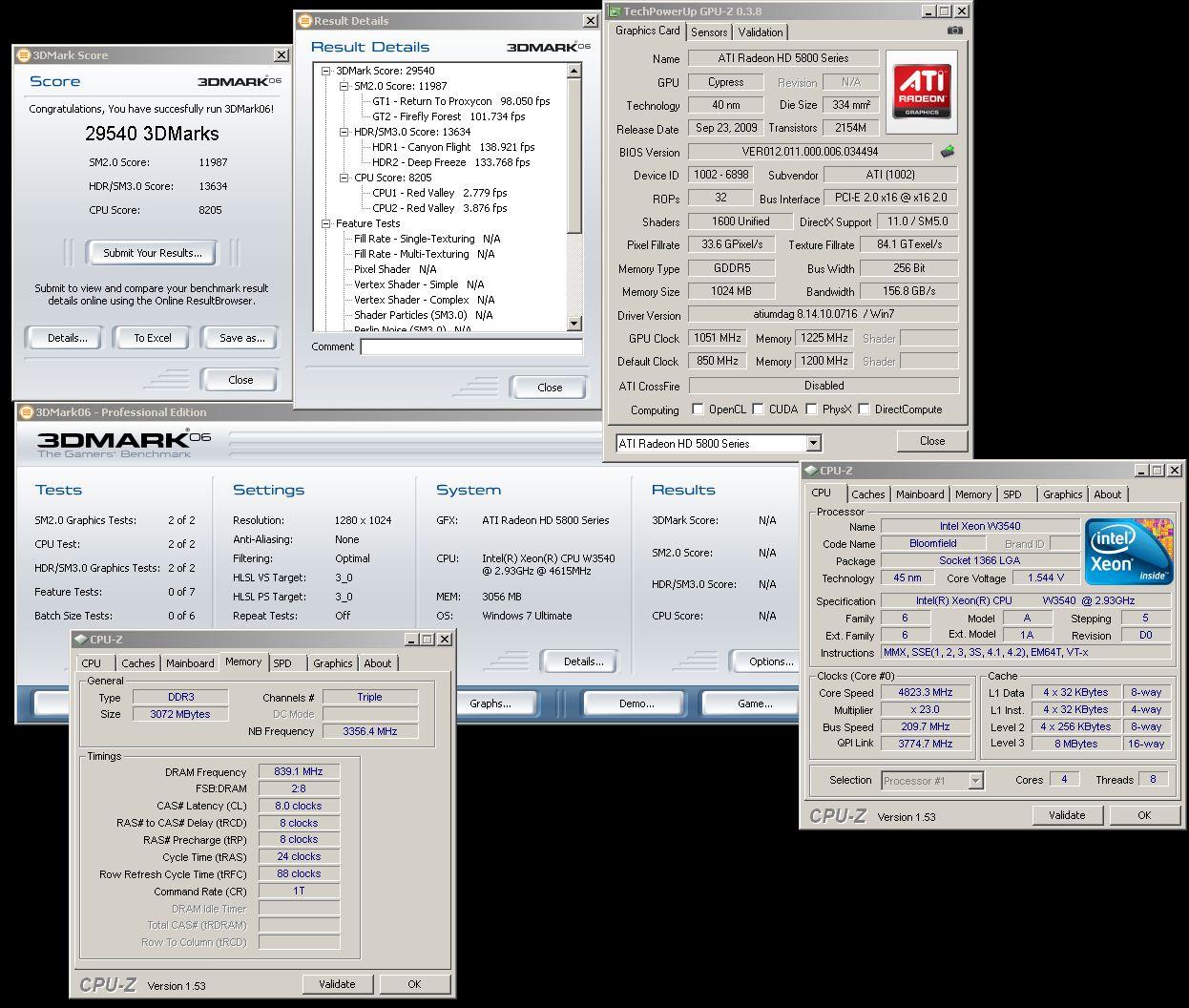The height and width of the screenshot is (1008, 1189).
Task: Collapse the Feature Tests tree node
Action: click(x=325, y=223)
